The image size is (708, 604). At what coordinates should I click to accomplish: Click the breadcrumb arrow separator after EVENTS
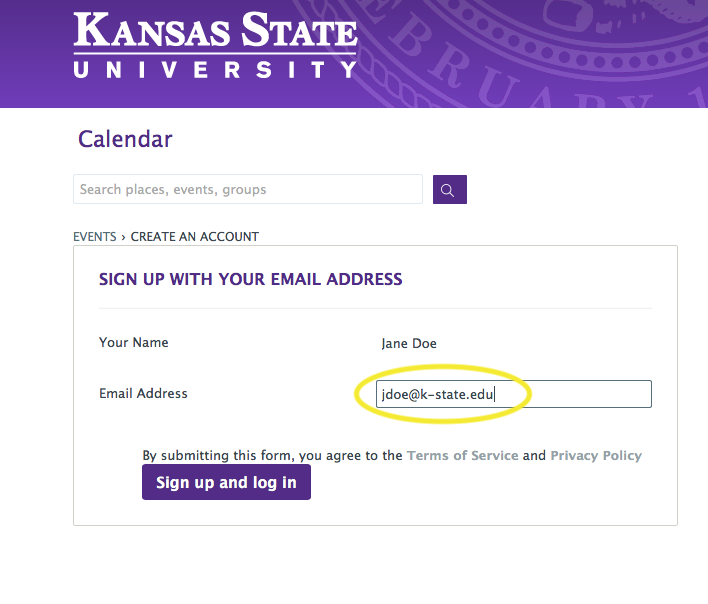click(123, 237)
